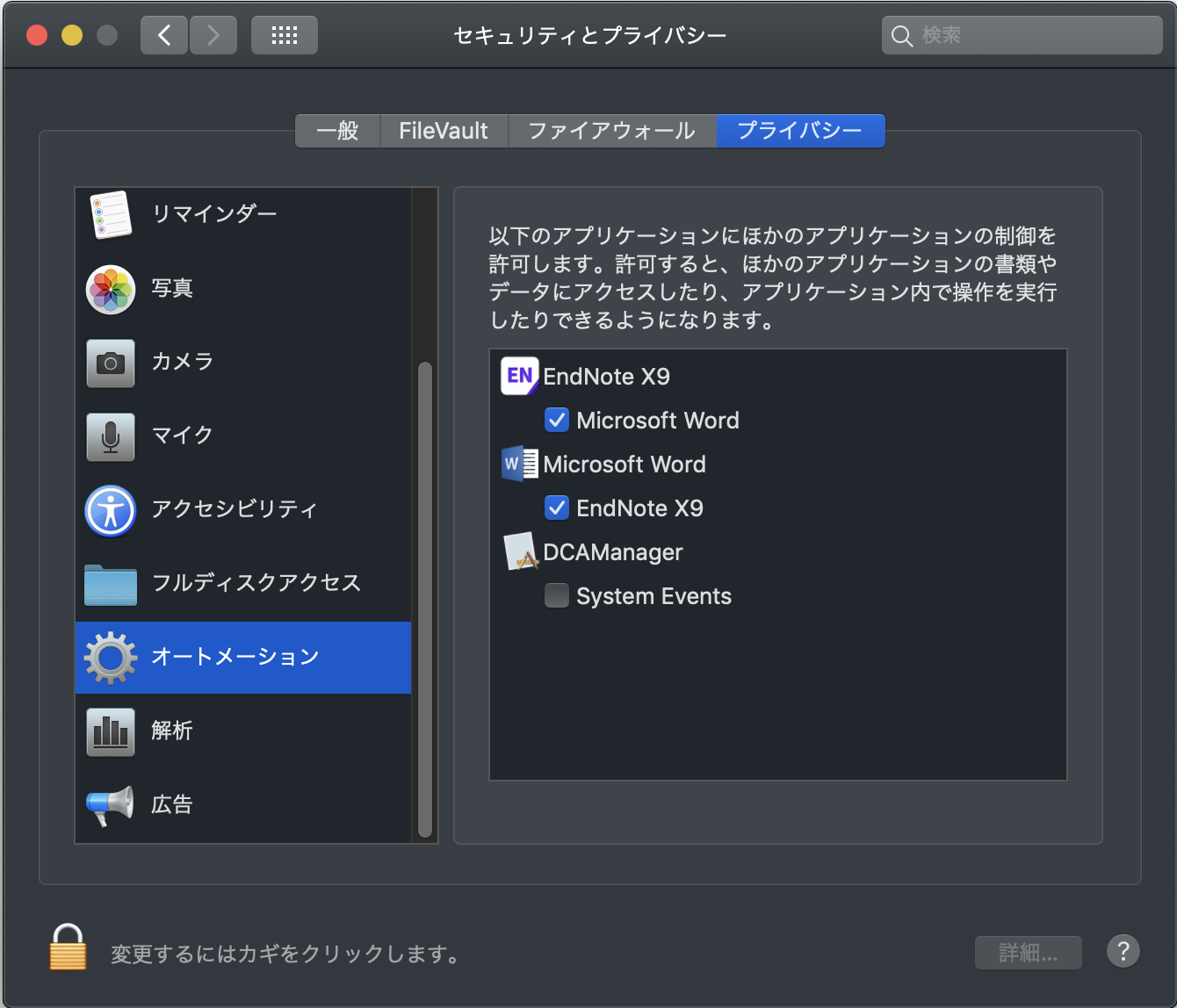Click the Photos (写真) flower icon

111,289
